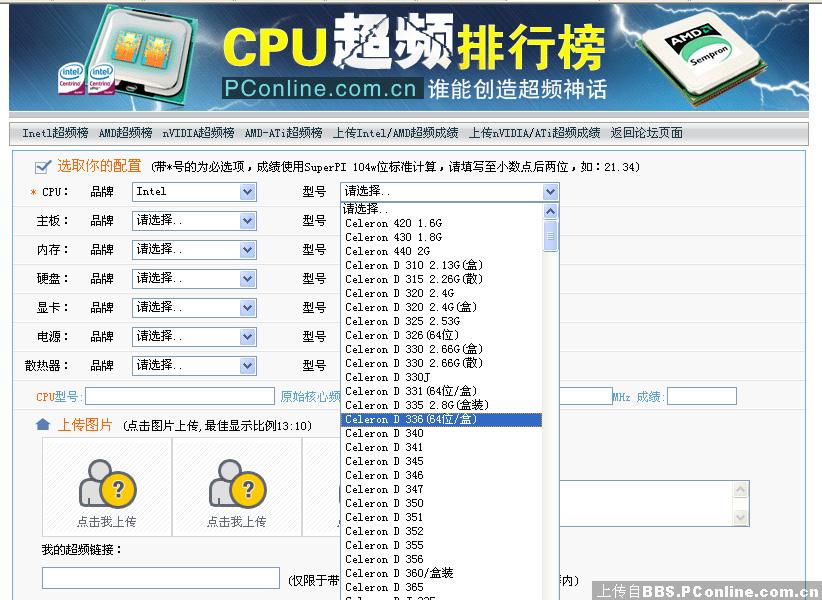Select Celeron D 352 option

(441, 531)
